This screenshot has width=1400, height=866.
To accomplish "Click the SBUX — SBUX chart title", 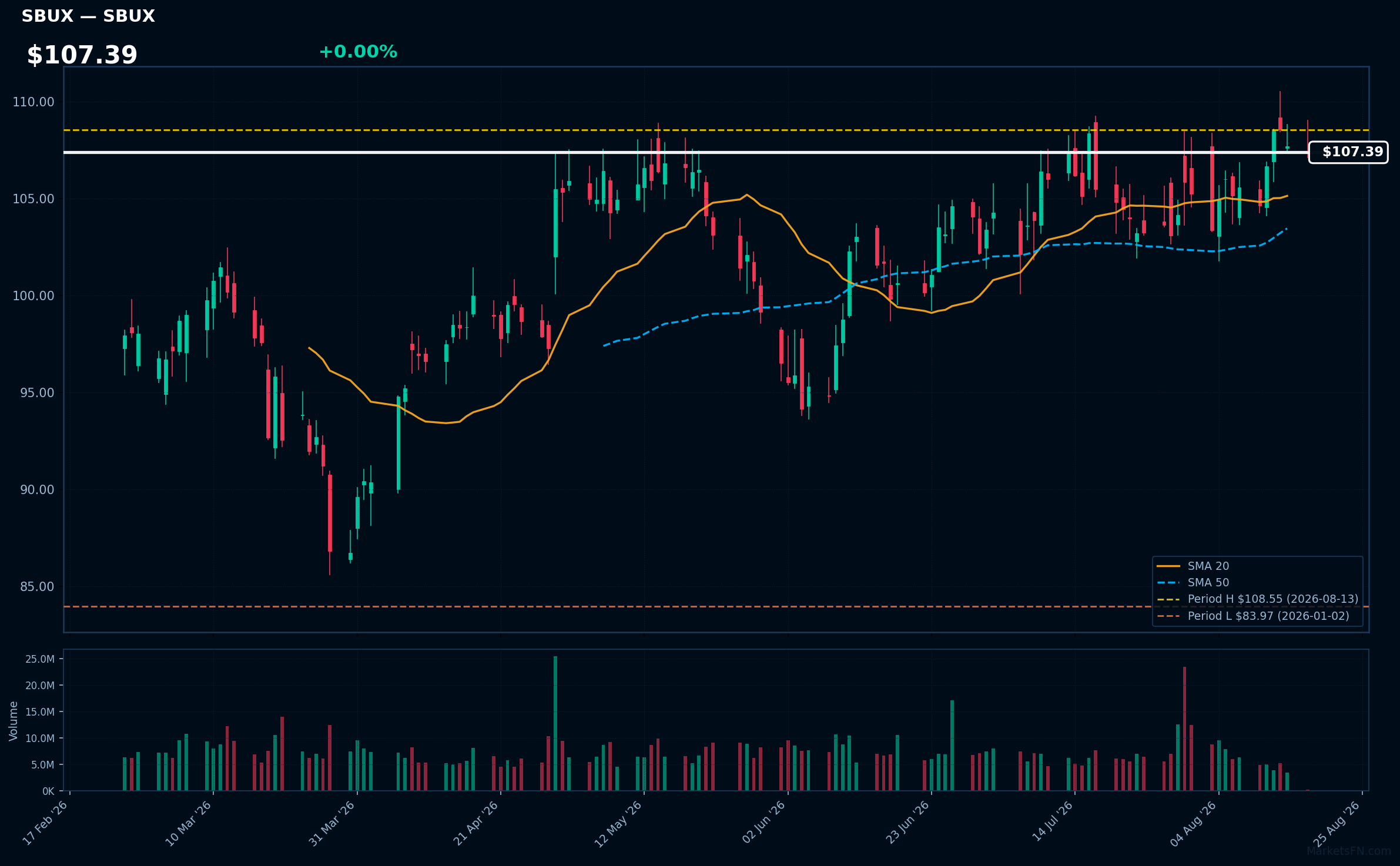I will [x=88, y=16].
